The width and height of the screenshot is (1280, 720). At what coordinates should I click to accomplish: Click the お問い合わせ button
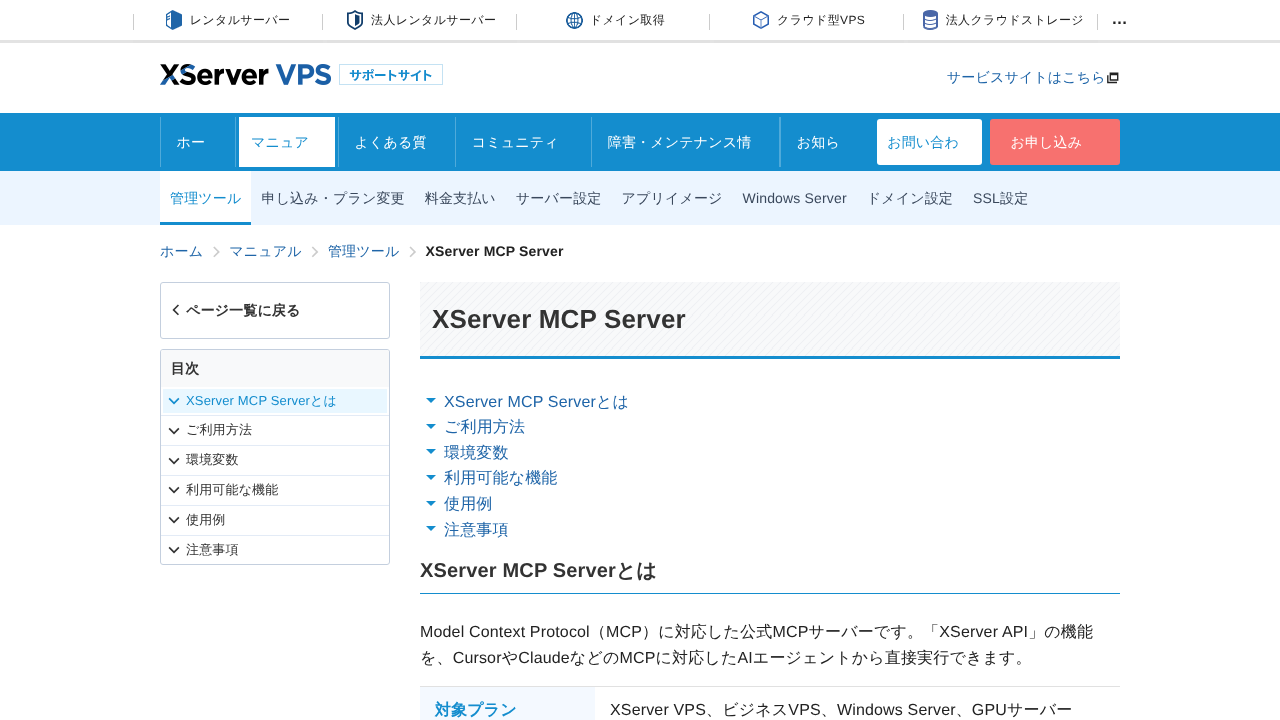coord(929,142)
